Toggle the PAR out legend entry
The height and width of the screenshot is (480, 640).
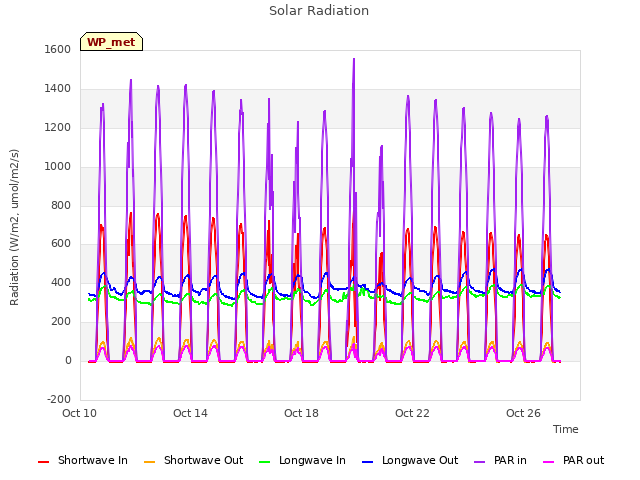click(x=573, y=460)
